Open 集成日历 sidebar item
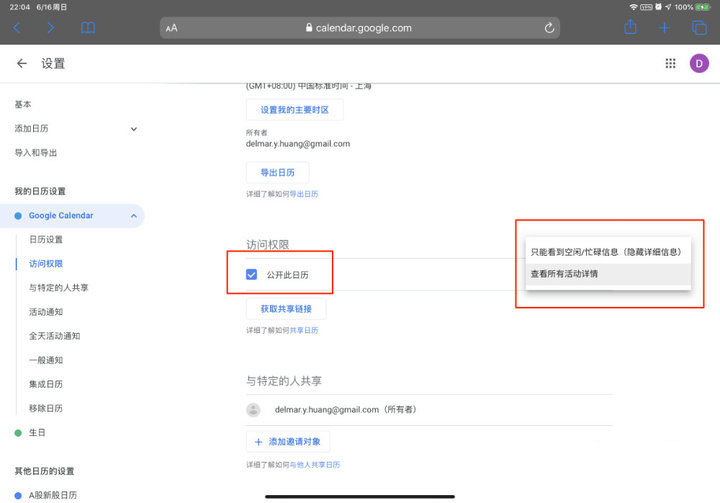720x503 pixels. pyautogui.click(x=46, y=384)
